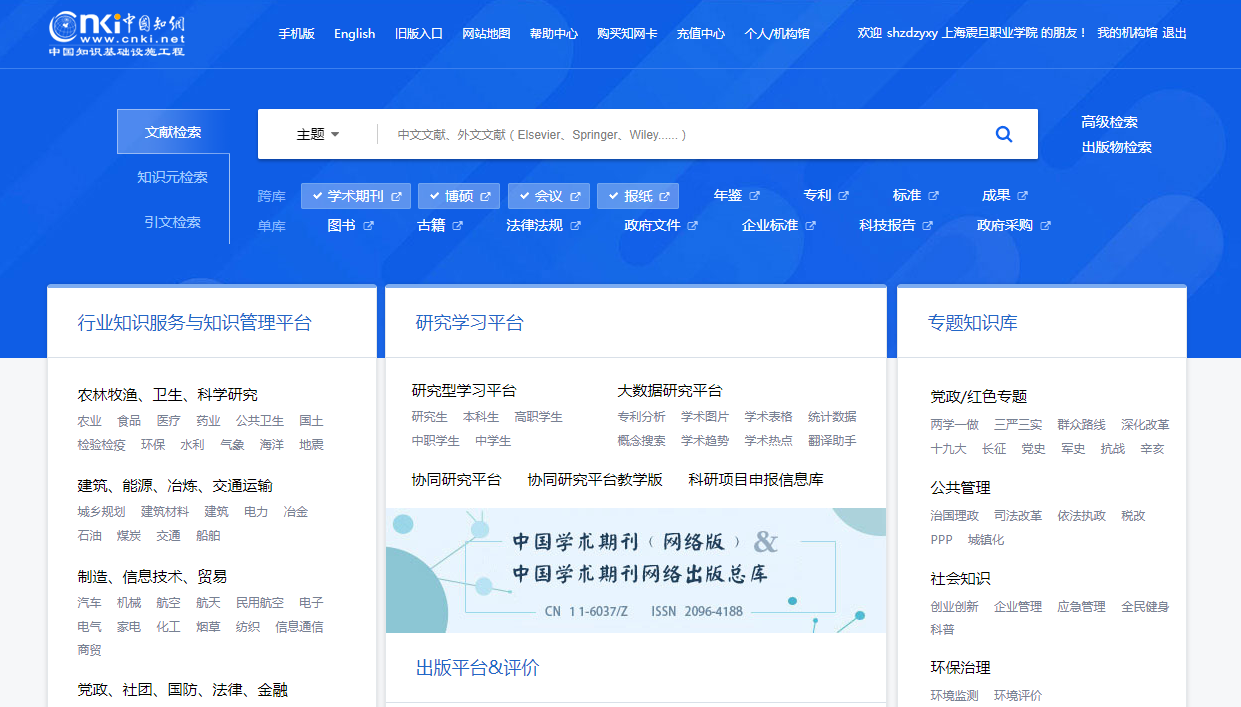Image resolution: width=1241 pixels, height=707 pixels.
Task: Open 成果 external link icon
Action: coord(1023,196)
